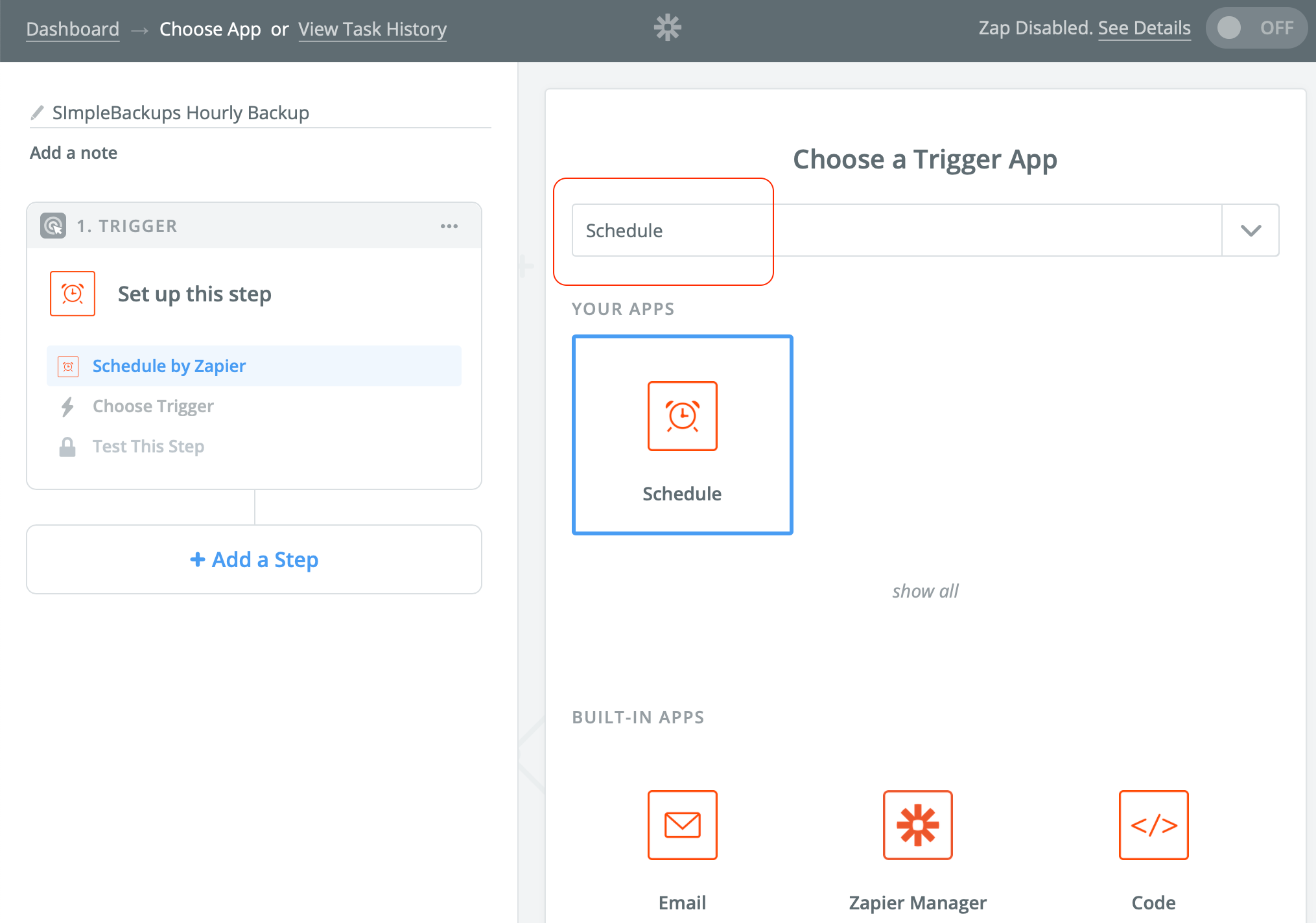Open the Email built-in app

click(681, 825)
